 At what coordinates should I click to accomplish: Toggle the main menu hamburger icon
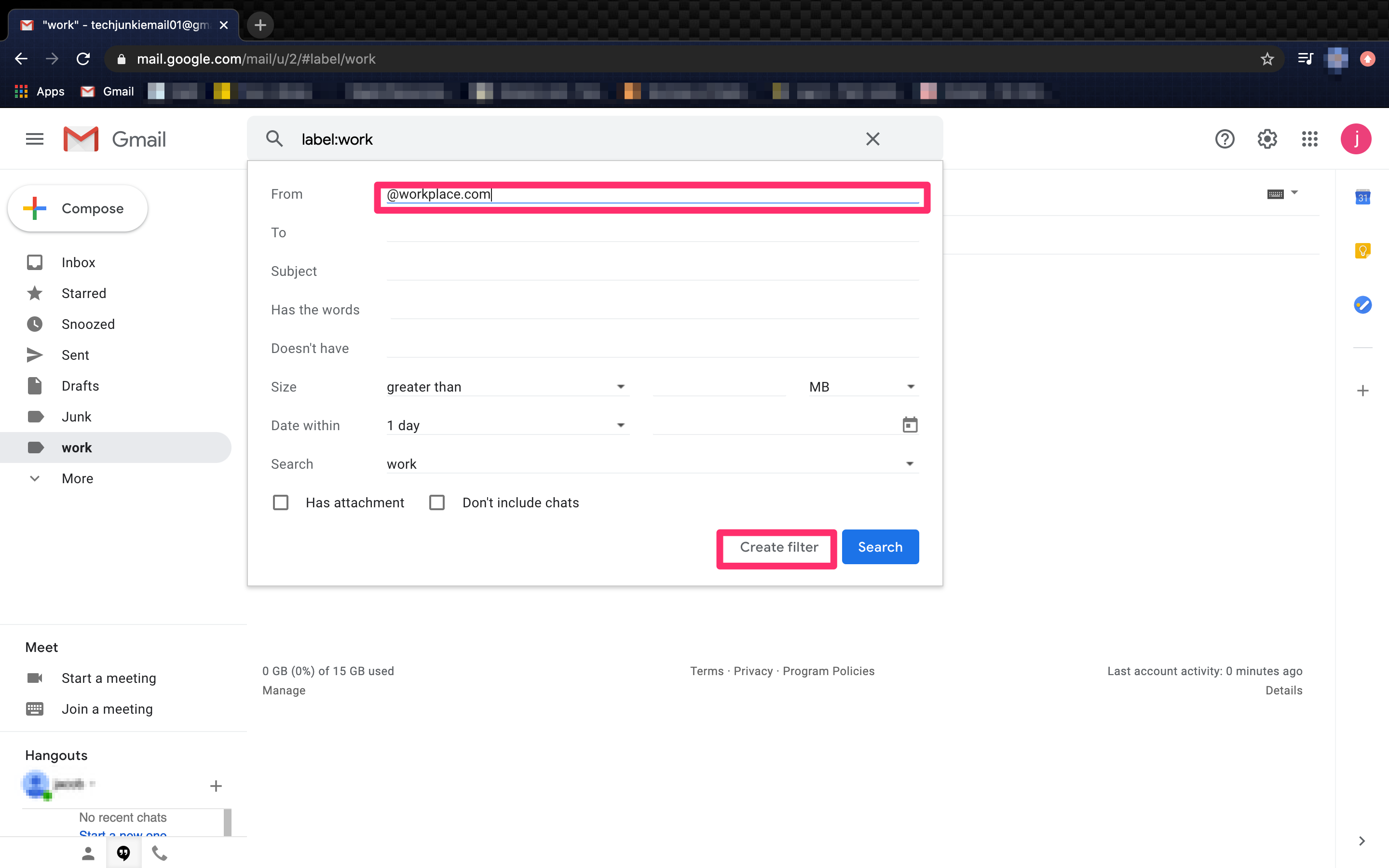point(34,139)
